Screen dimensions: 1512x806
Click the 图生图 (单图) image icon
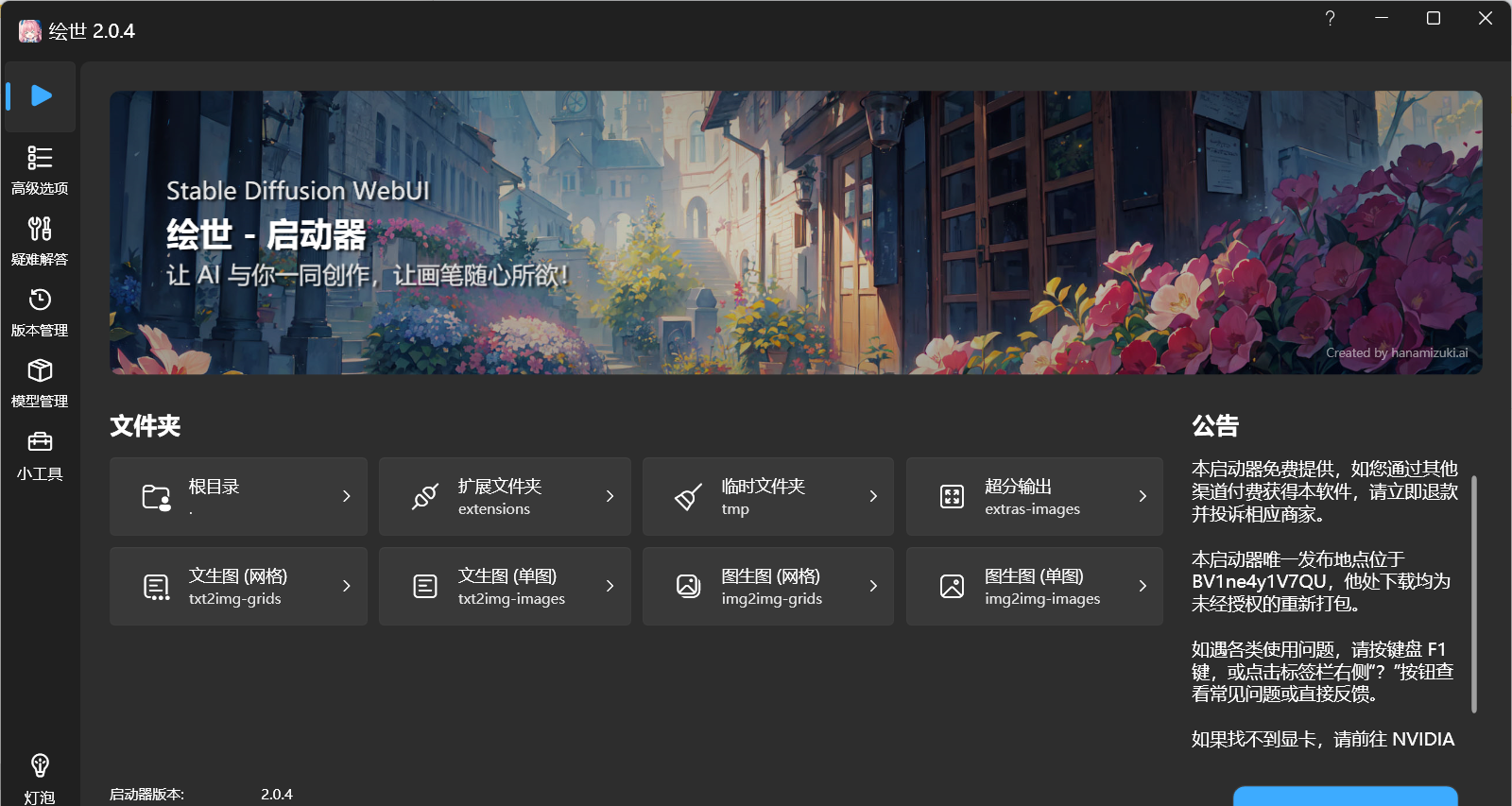[952, 587]
